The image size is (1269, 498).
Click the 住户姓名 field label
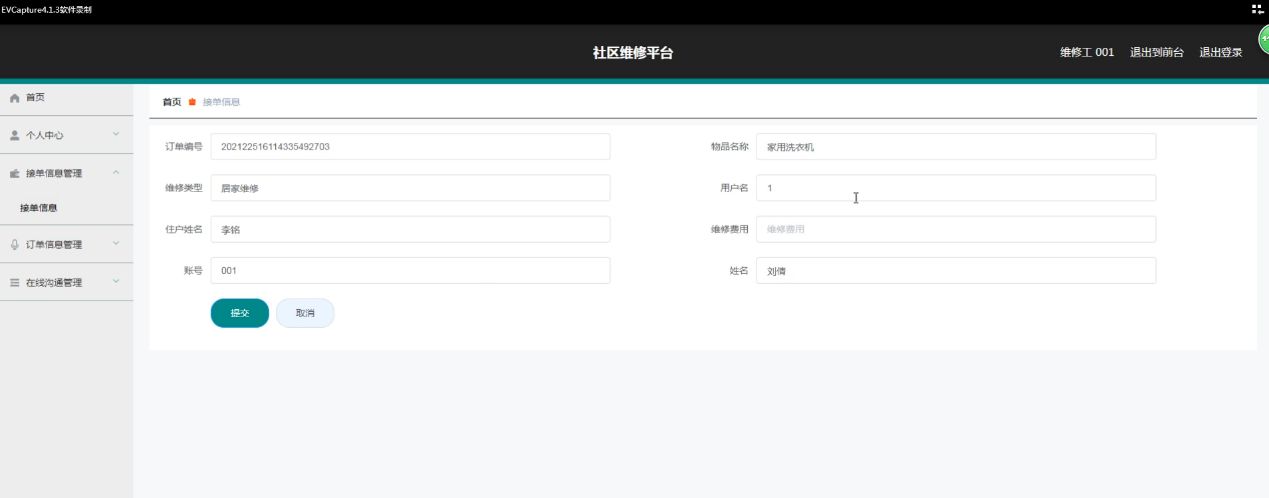(184, 229)
